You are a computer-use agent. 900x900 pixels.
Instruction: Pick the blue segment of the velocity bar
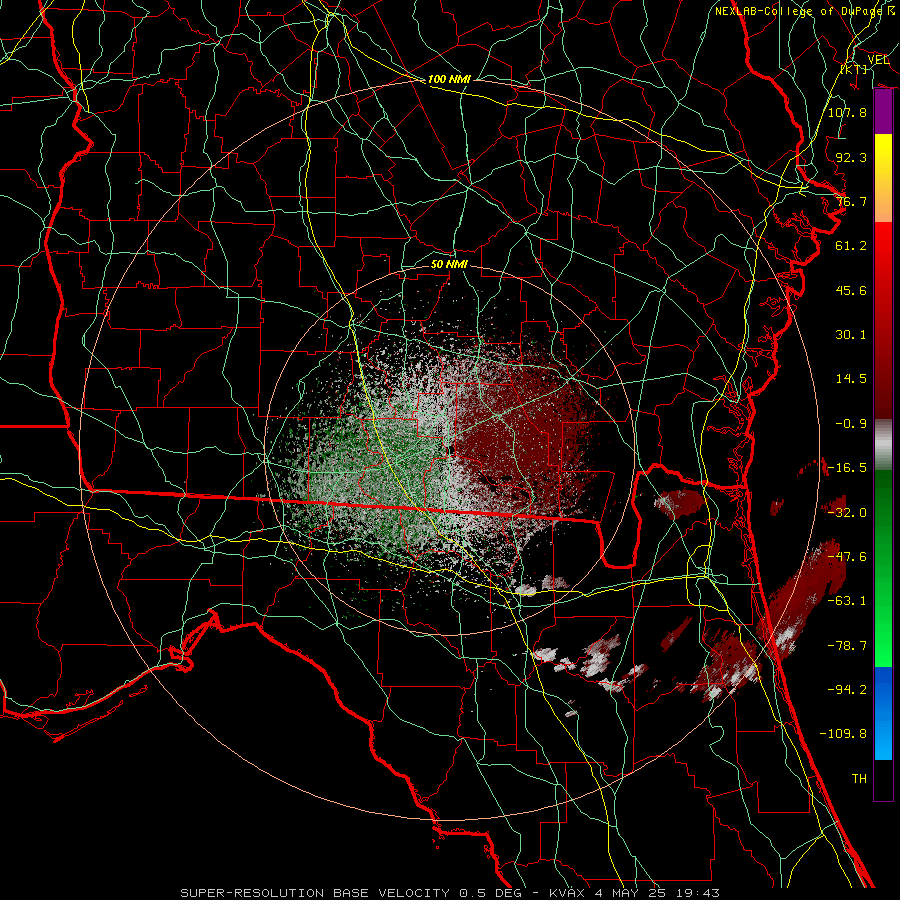tap(883, 713)
